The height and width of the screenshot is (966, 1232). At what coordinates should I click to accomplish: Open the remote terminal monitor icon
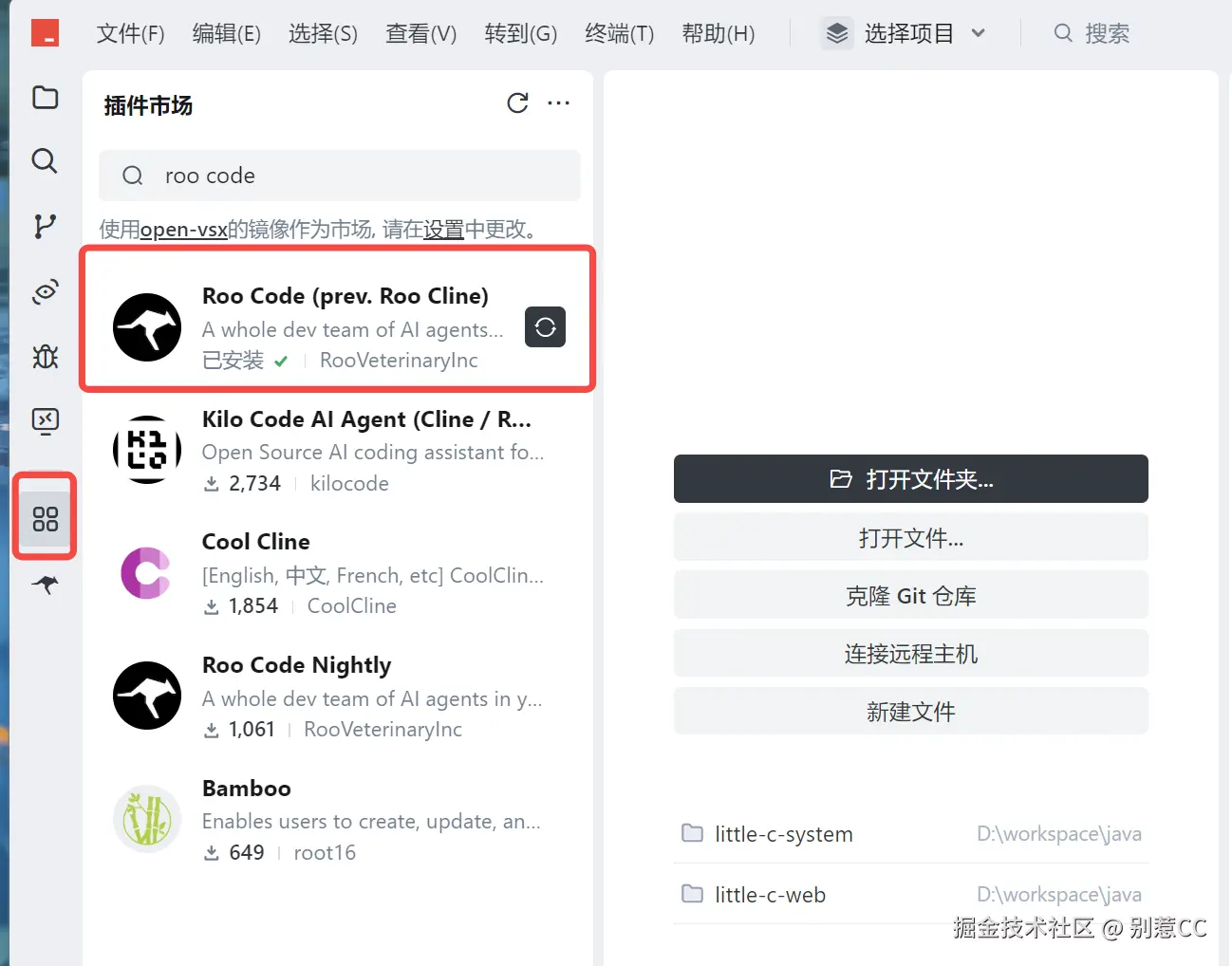click(45, 421)
